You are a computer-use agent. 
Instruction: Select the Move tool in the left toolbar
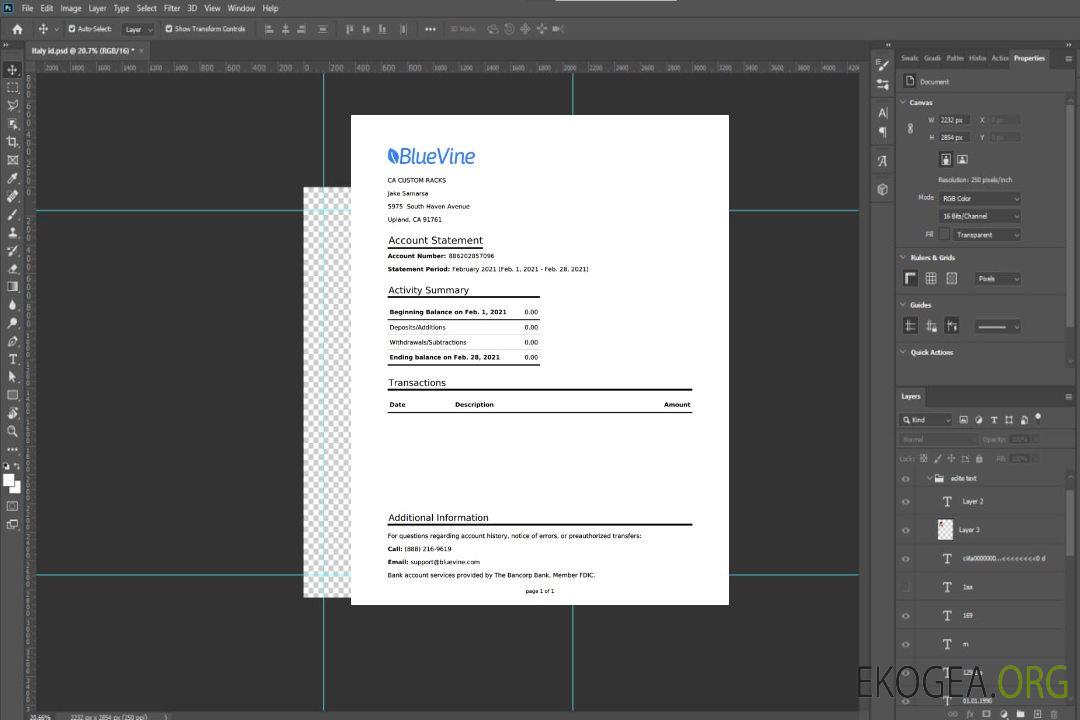[x=12, y=70]
